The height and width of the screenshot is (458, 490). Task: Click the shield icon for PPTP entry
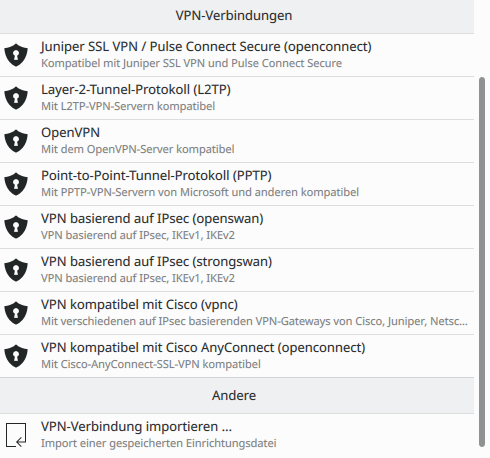click(x=16, y=184)
